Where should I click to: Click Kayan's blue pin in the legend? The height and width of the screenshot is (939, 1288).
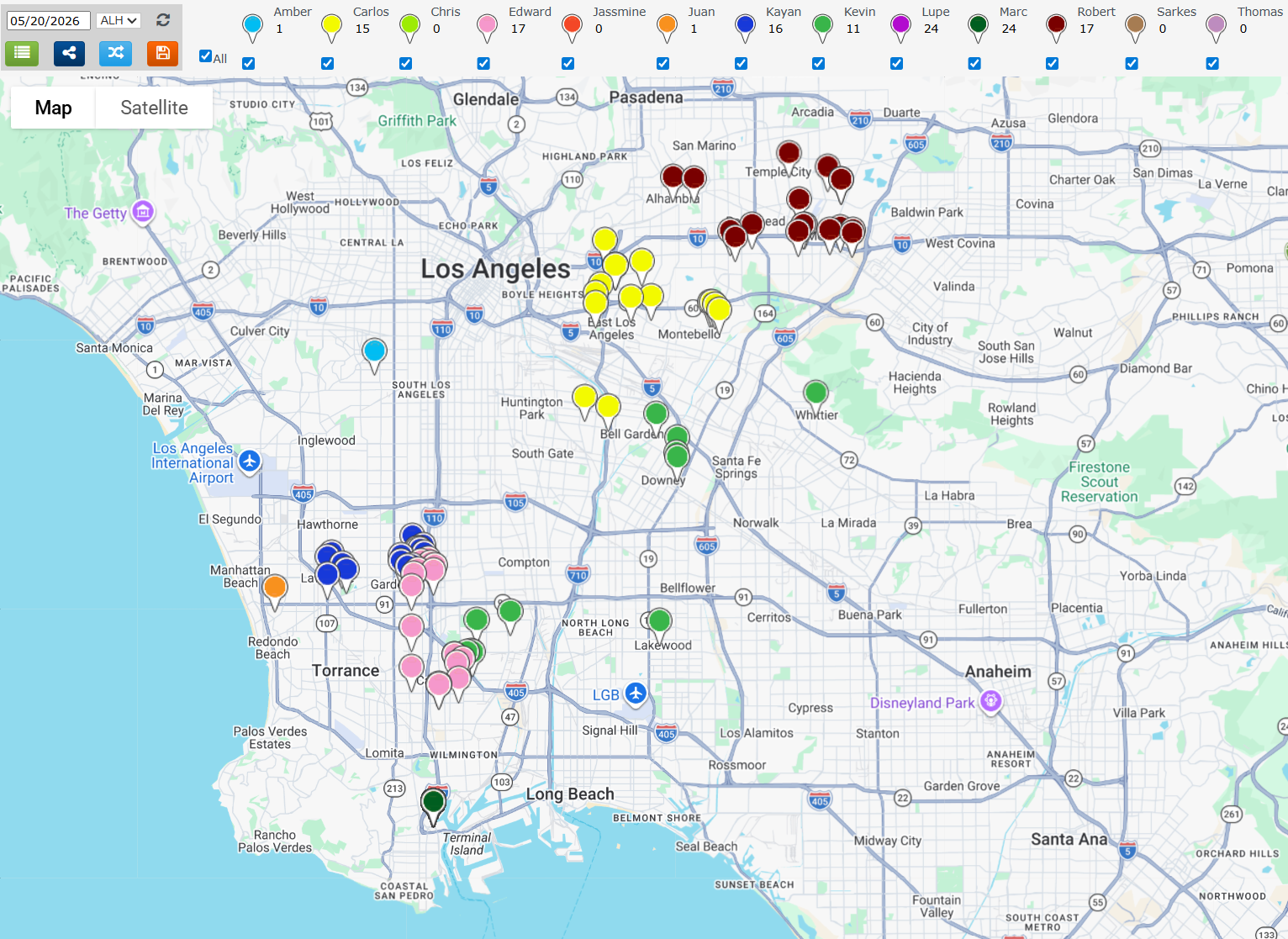[745, 27]
